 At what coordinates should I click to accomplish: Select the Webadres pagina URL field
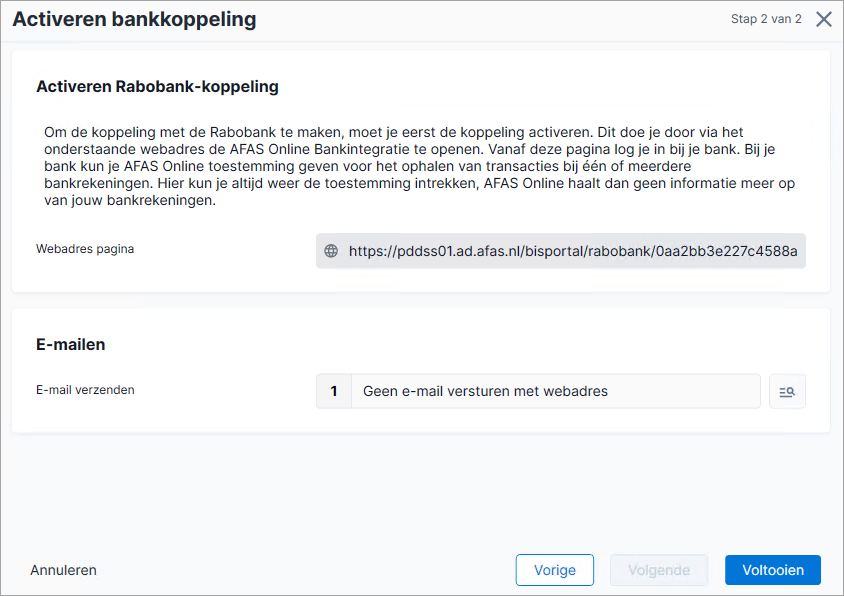point(560,251)
